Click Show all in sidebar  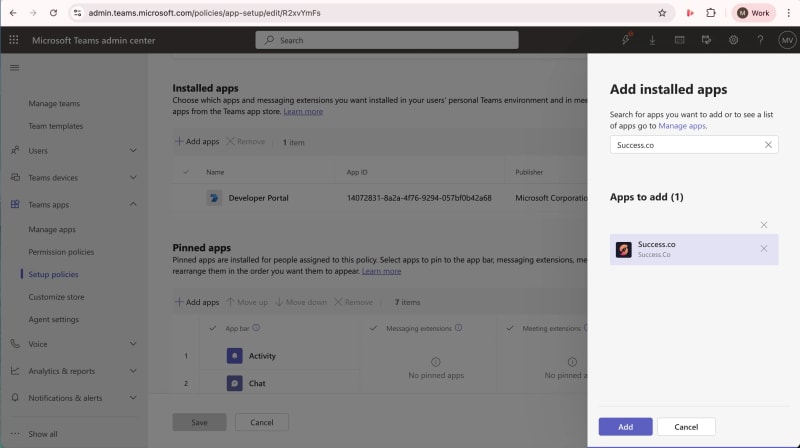[43, 434]
